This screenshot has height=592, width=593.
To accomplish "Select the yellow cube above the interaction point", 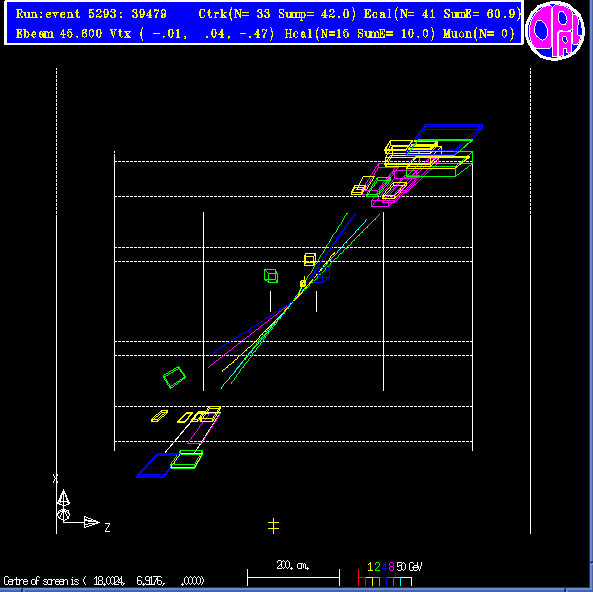I will [x=310, y=259].
